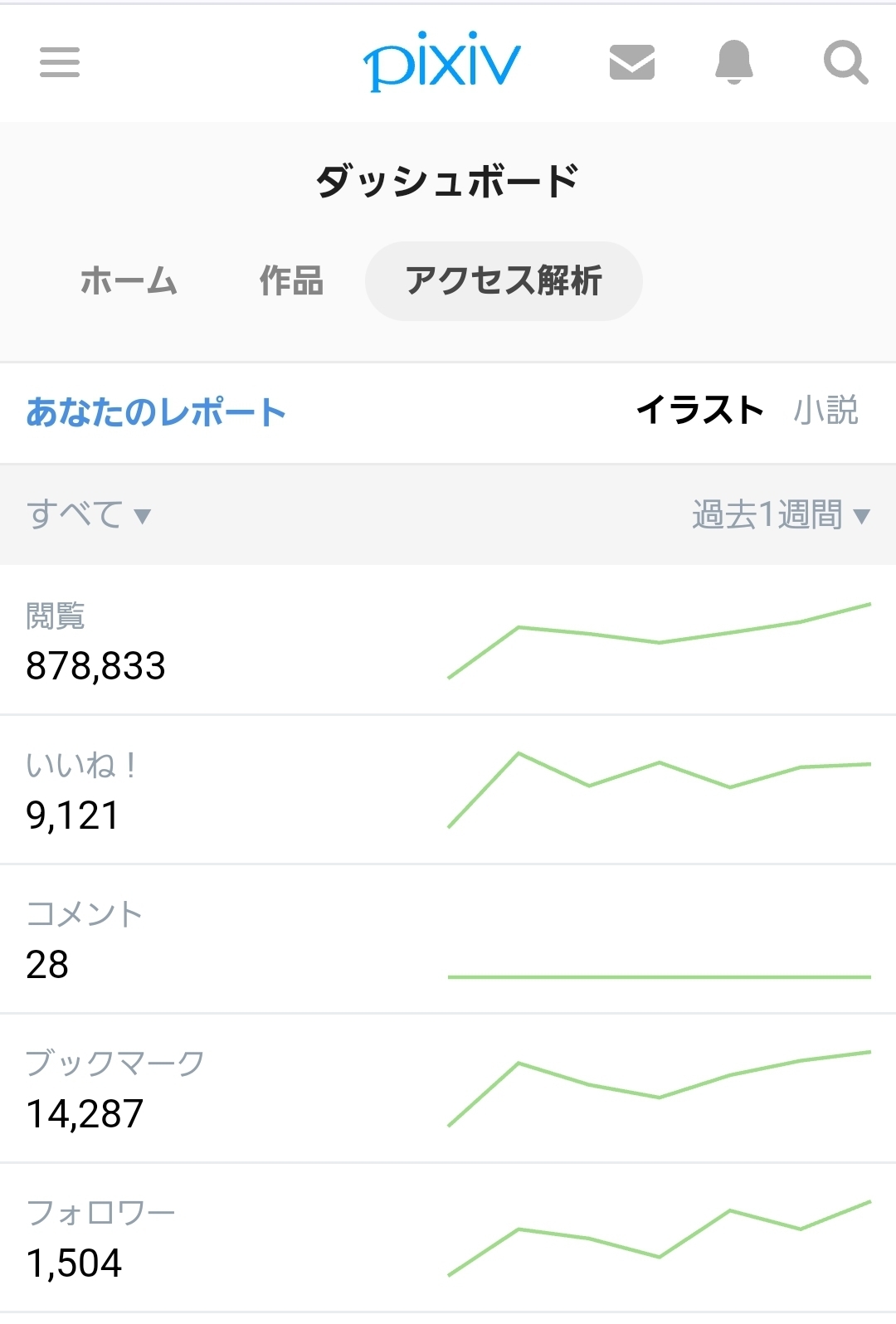Open 過去1週間 period dropdown

(x=781, y=515)
